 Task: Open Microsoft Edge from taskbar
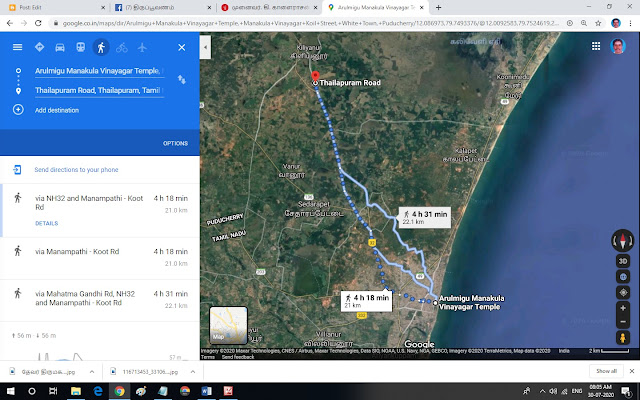[x=98, y=391]
